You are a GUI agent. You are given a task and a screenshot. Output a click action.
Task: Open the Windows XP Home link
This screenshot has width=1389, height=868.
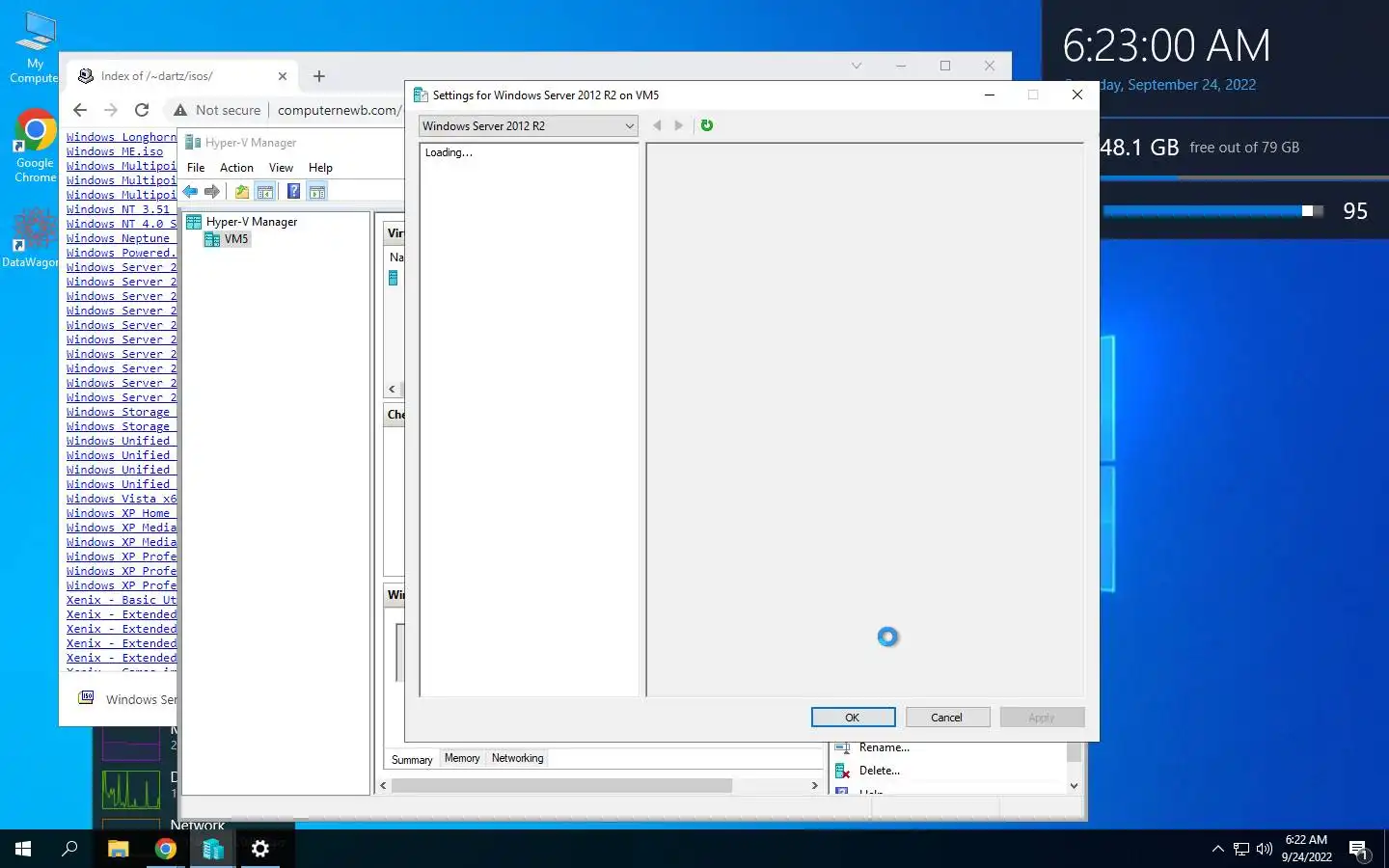[x=118, y=513]
